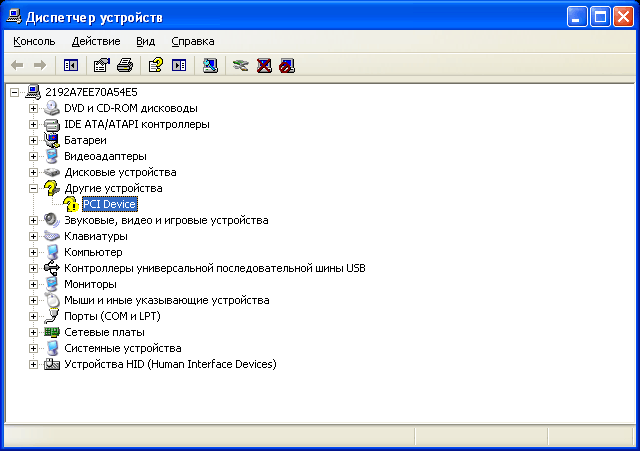This screenshot has height=451, width=640.
Task: Open the Консоль menu
Action: click(x=34, y=41)
